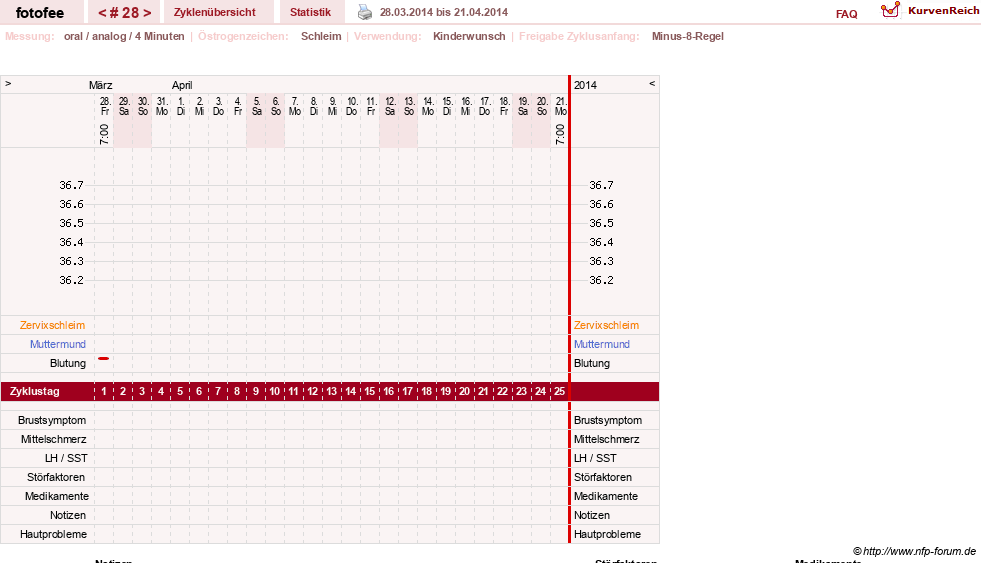The image size is (981, 563).
Task: Select date column '28. Fr'
Action: 105,106
